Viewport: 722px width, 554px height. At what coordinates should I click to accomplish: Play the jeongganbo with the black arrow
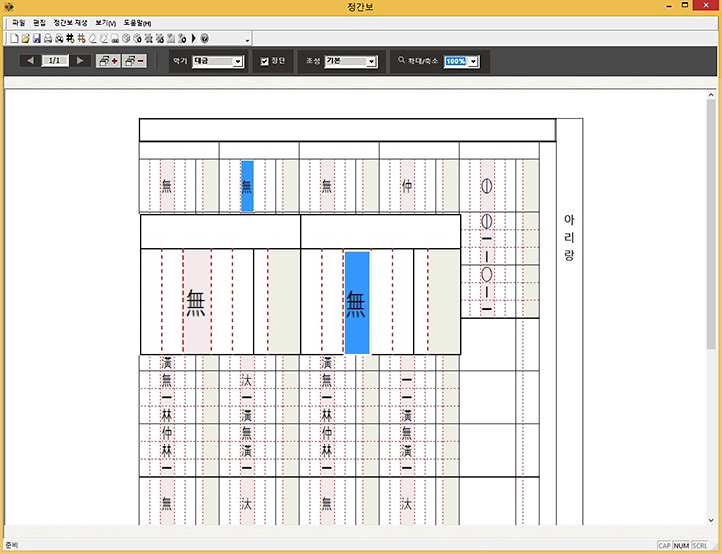193,39
